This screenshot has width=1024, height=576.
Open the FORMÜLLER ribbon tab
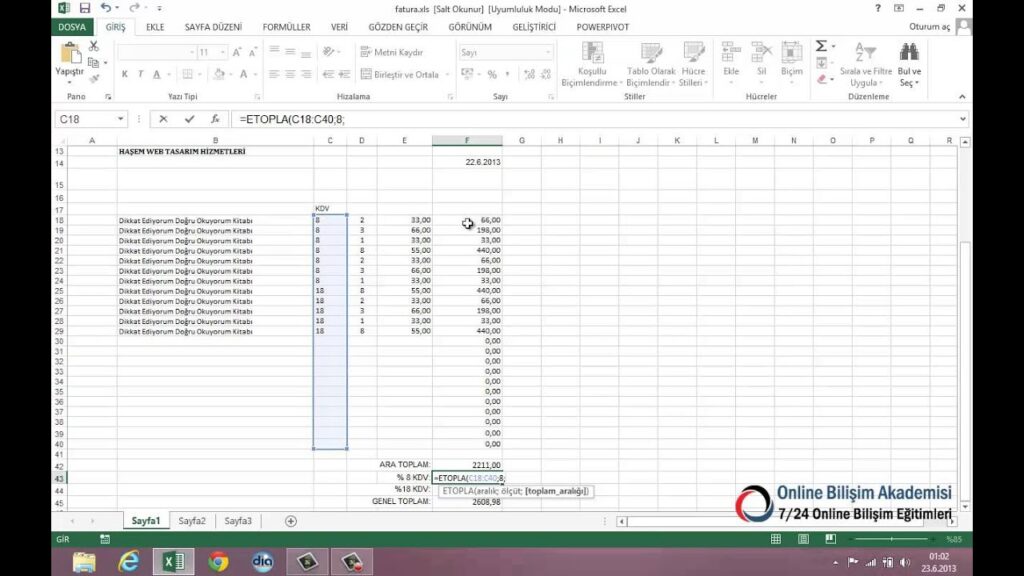[286, 27]
